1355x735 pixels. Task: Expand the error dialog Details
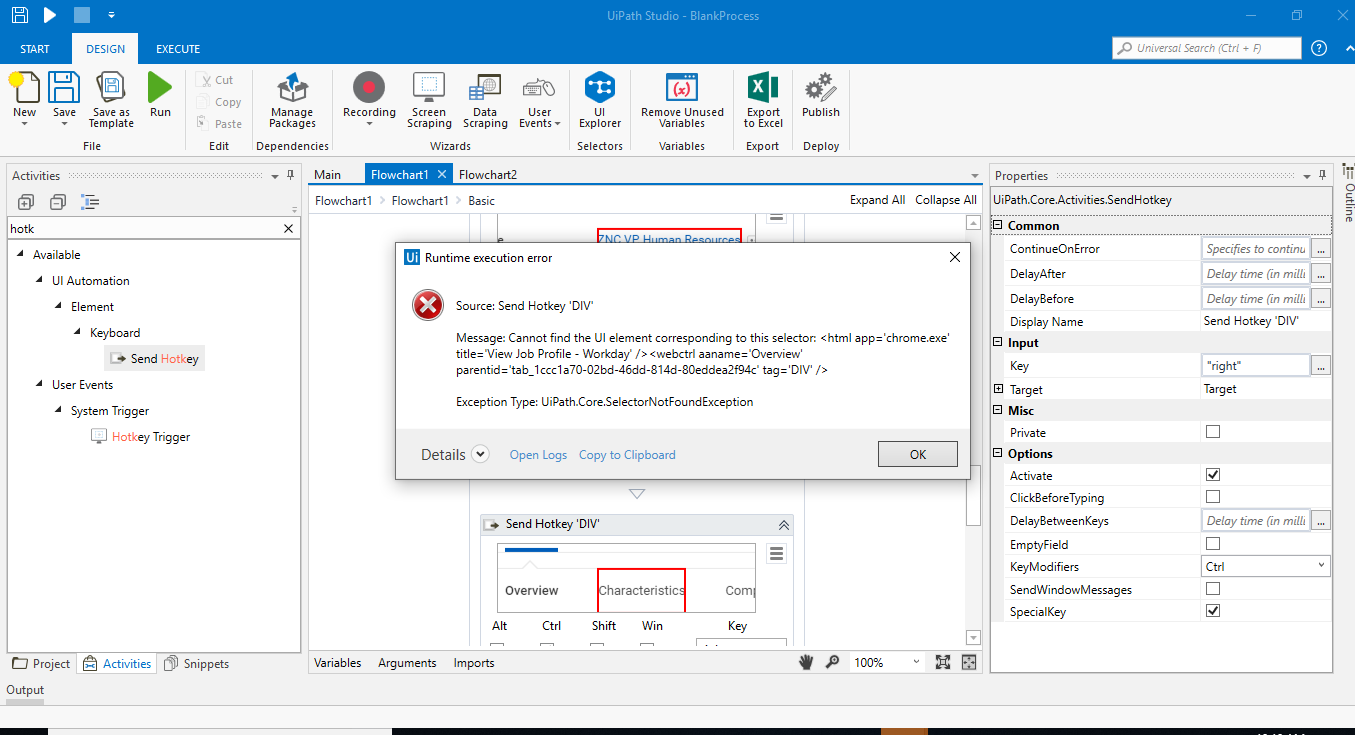480,454
